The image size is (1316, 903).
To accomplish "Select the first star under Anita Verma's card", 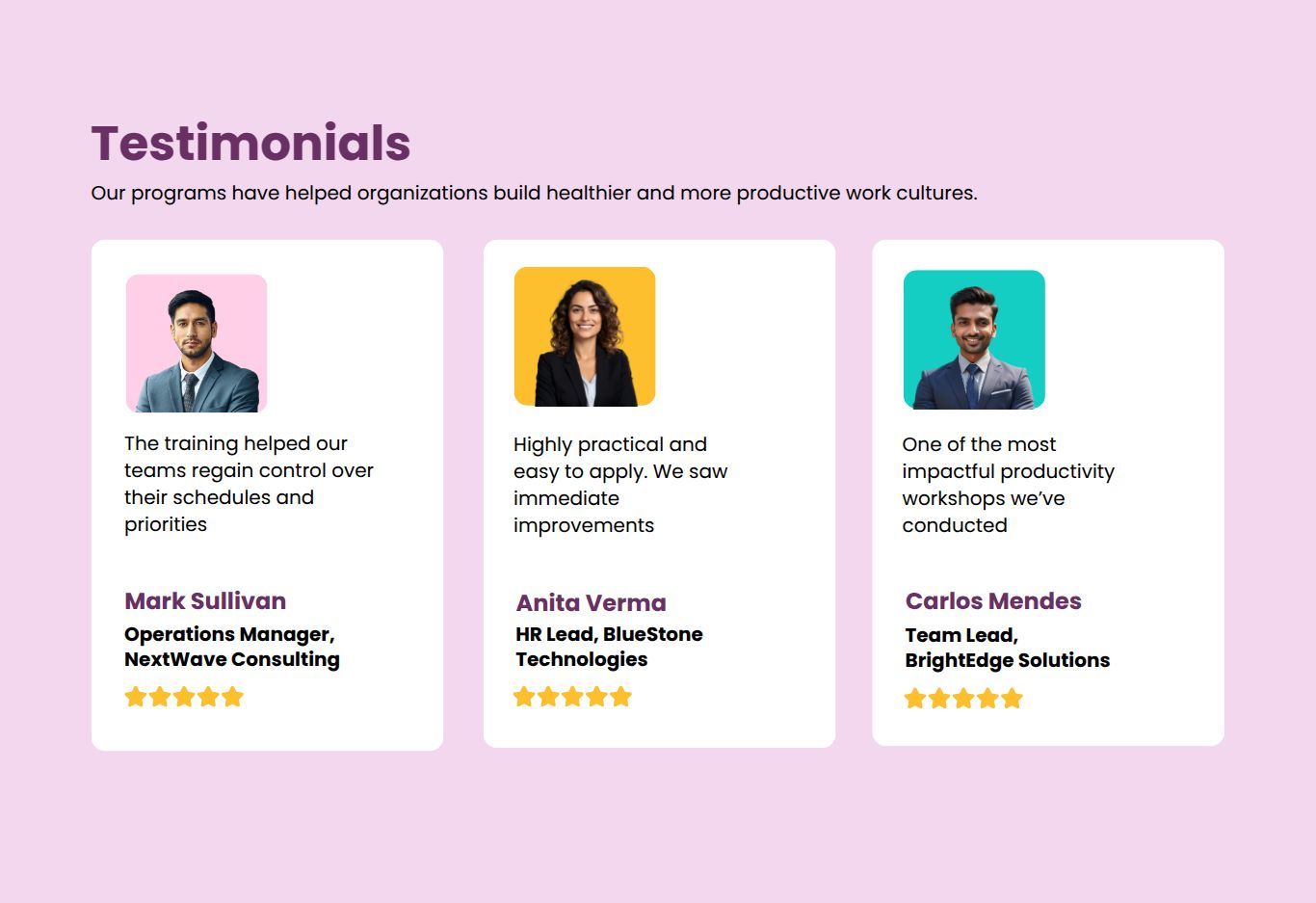I will [x=524, y=697].
